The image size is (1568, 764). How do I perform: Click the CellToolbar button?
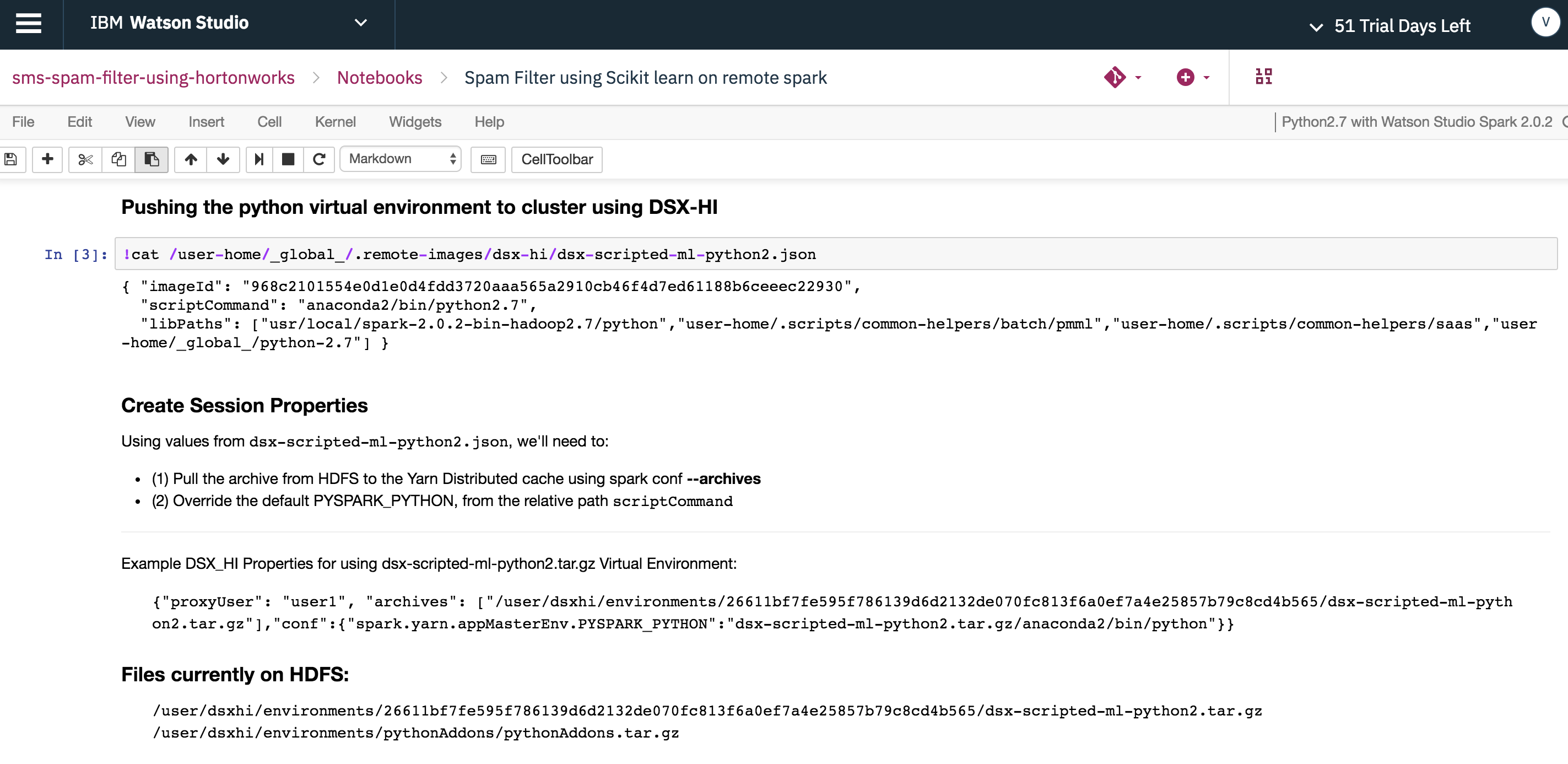click(x=556, y=159)
